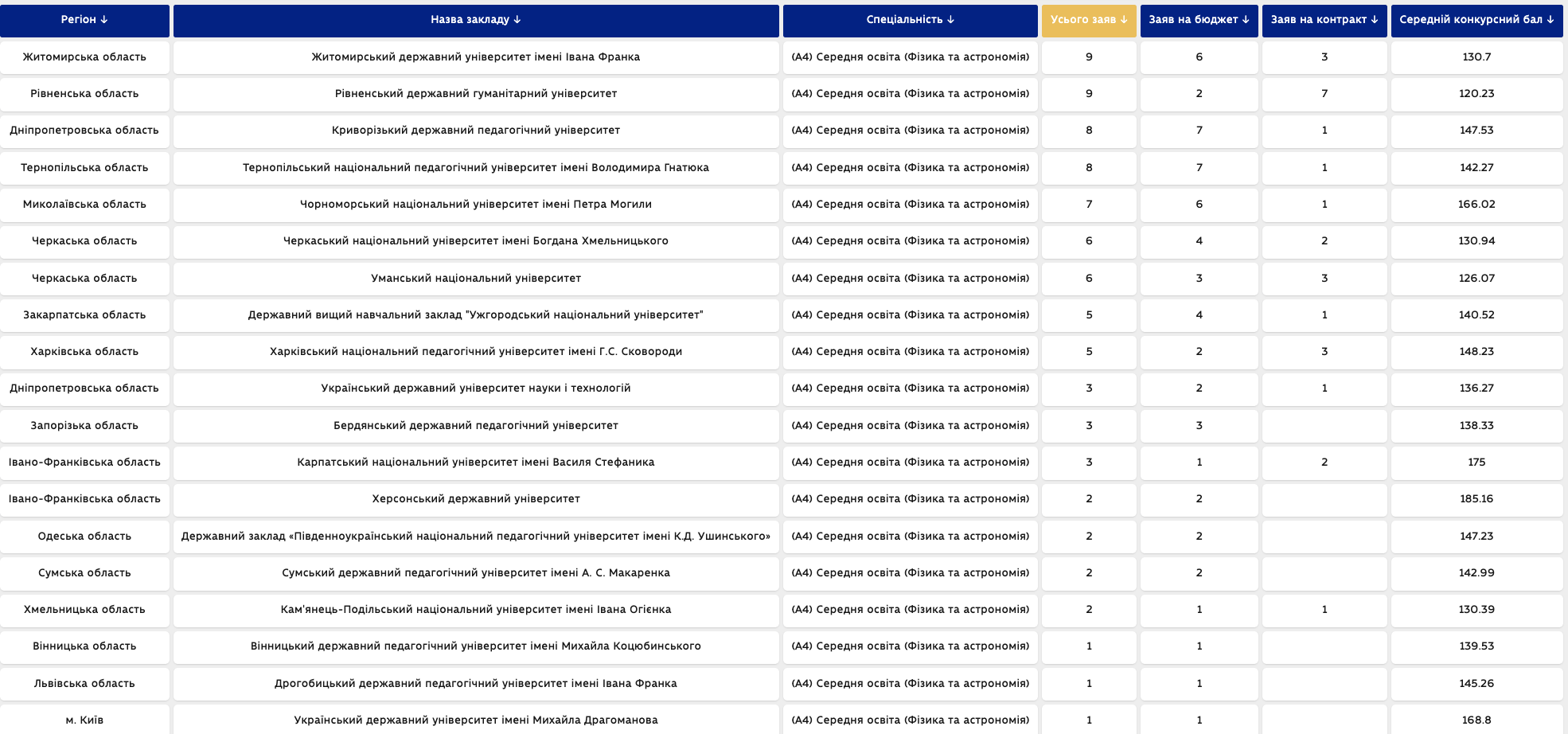Select м. Київ region cell

[84, 720]
